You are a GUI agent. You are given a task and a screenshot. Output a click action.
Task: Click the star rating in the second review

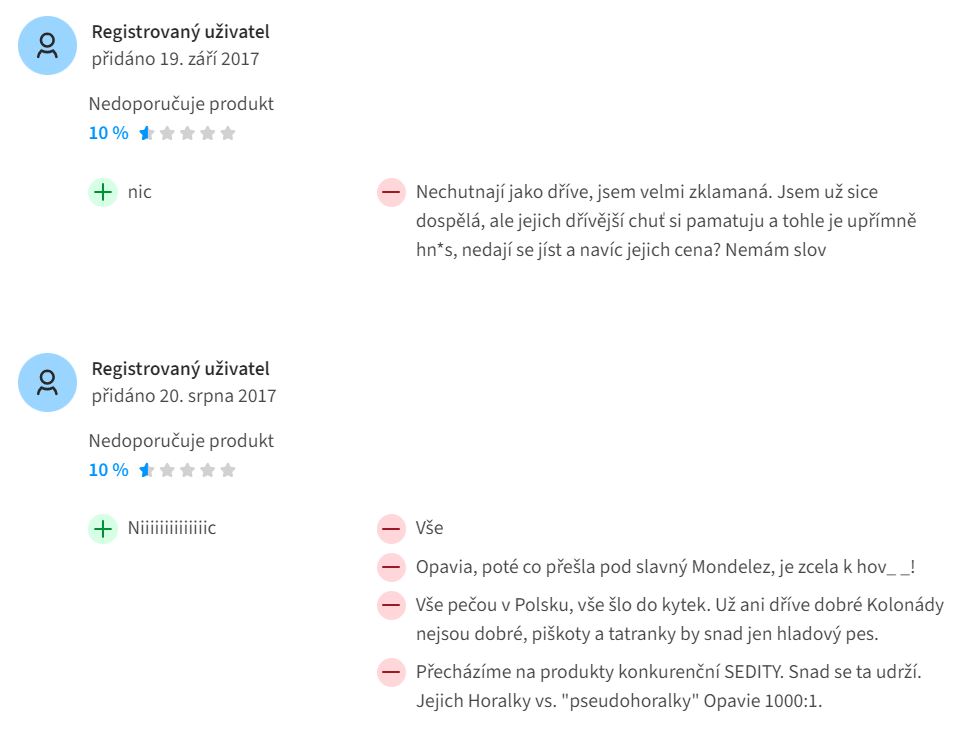click(x=187, y=470)
